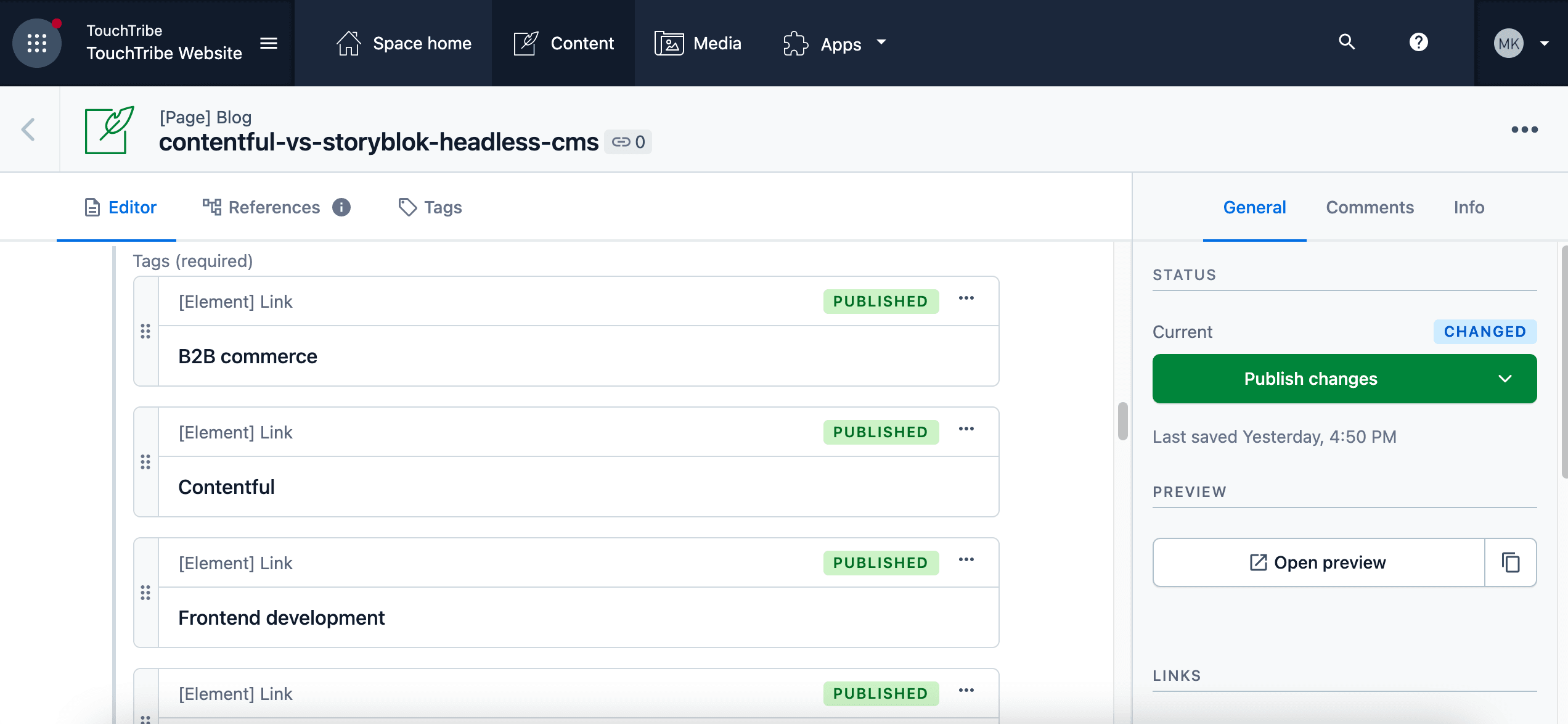Click the [Page] Blog content type label
This screenshot has width=1568, height=724.
[205, 117]
